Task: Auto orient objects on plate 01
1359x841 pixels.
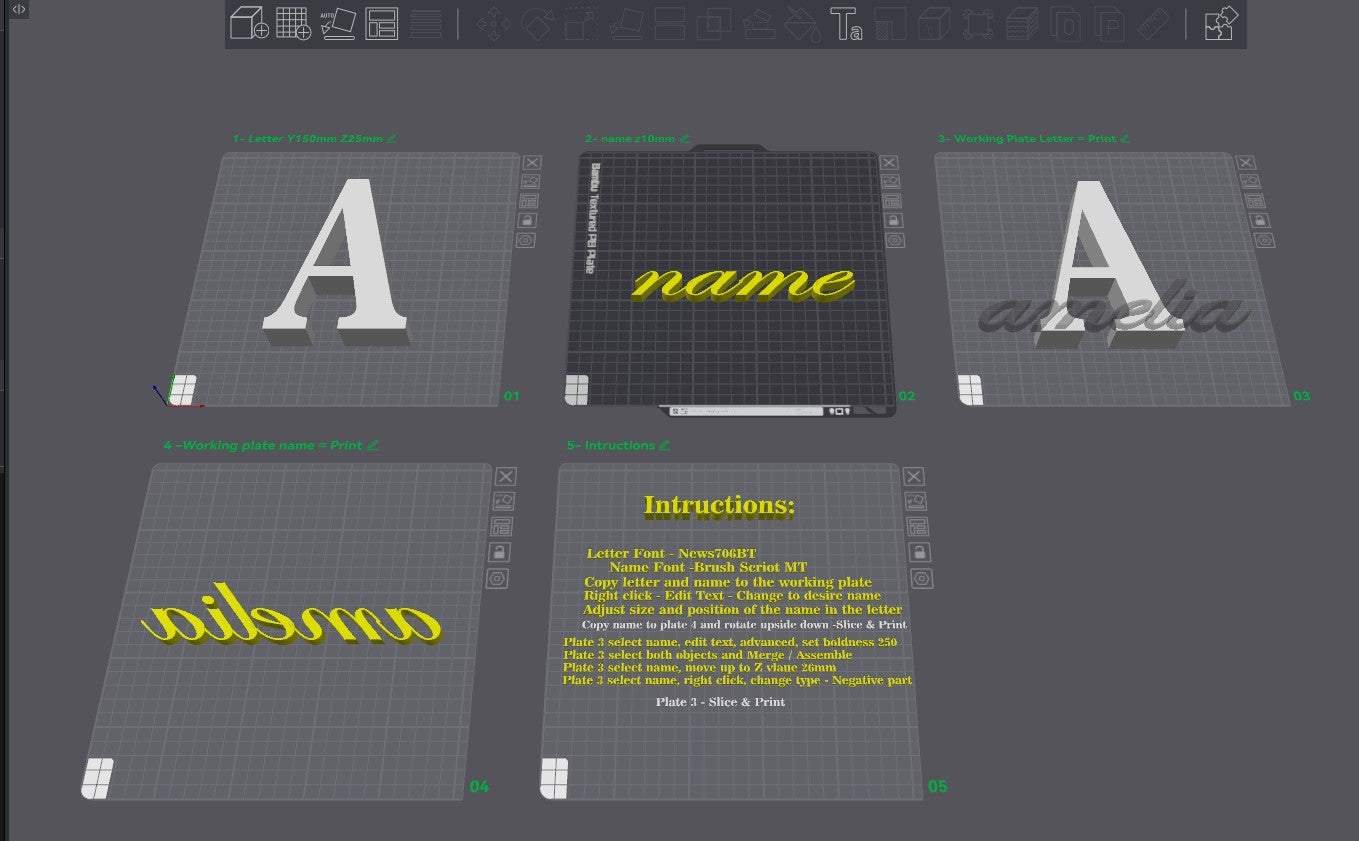Action: pos(530,181)
